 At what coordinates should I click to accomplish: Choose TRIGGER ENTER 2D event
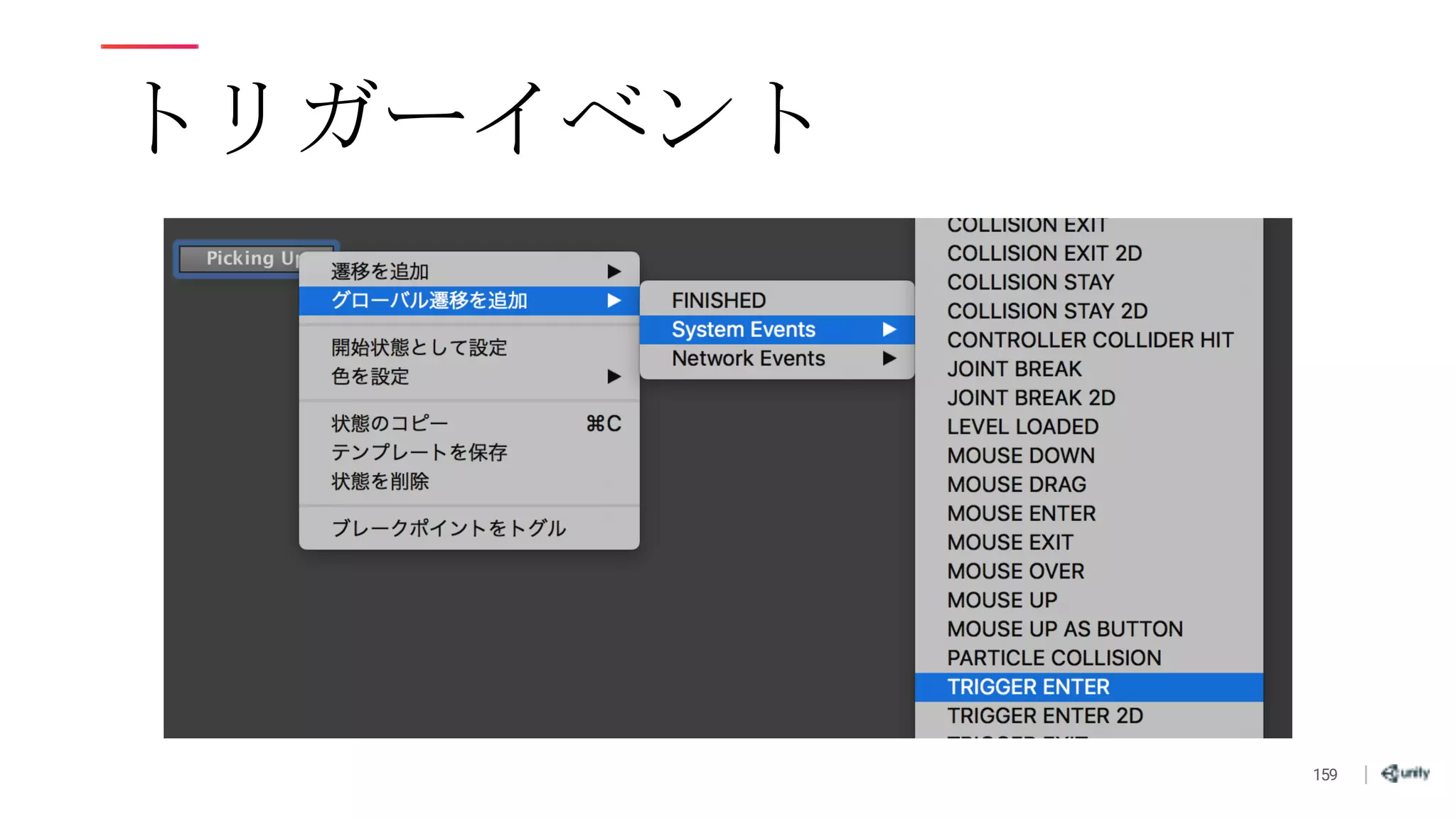1044,716
